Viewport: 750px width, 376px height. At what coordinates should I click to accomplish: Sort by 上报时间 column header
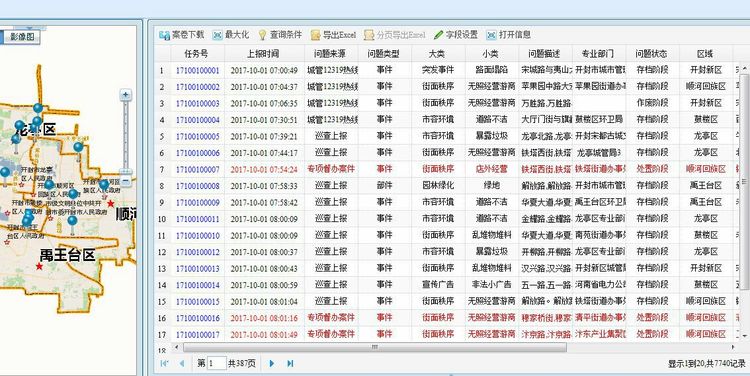point(264,53)
